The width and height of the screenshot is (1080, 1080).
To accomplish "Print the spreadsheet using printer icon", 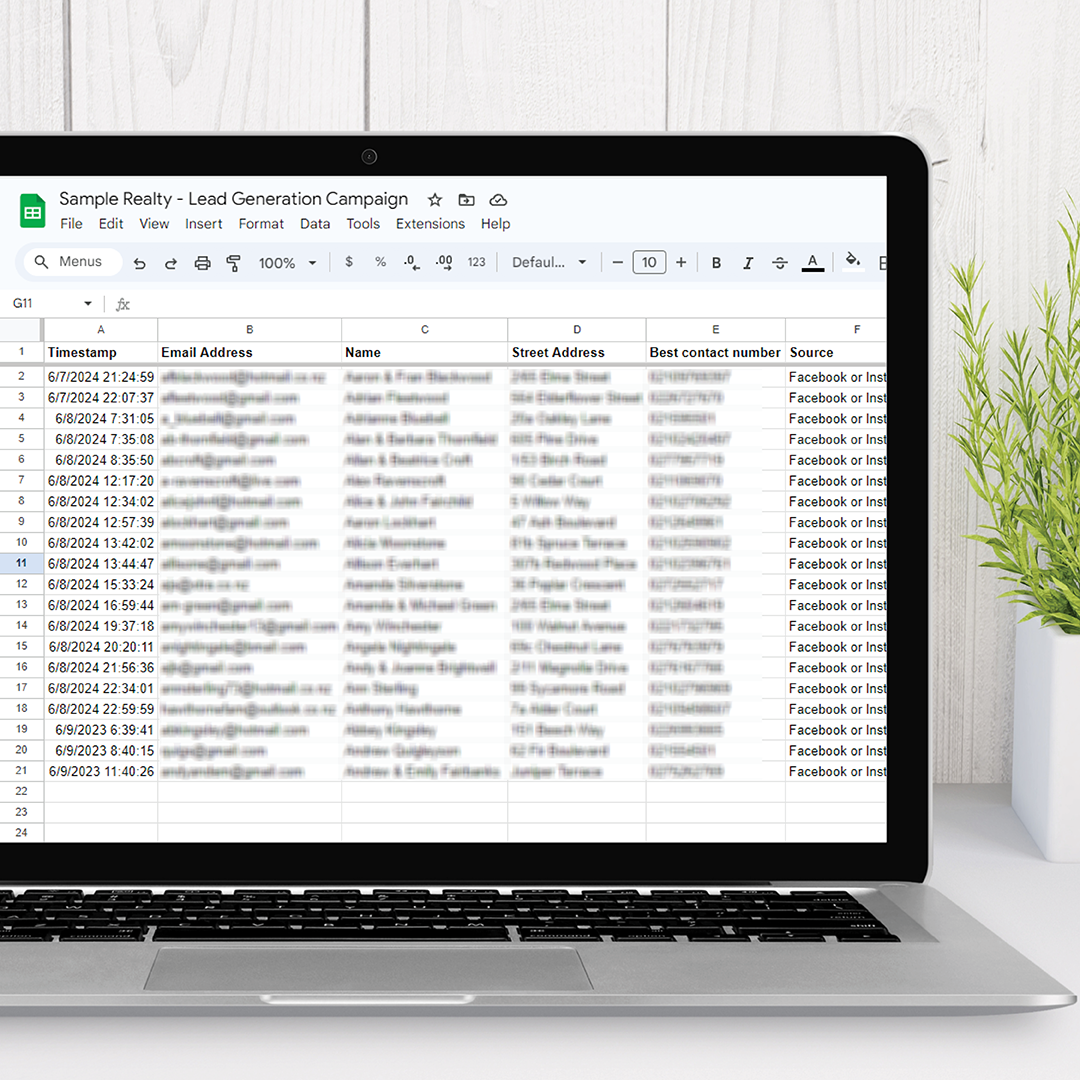I will tap(202, 263).
